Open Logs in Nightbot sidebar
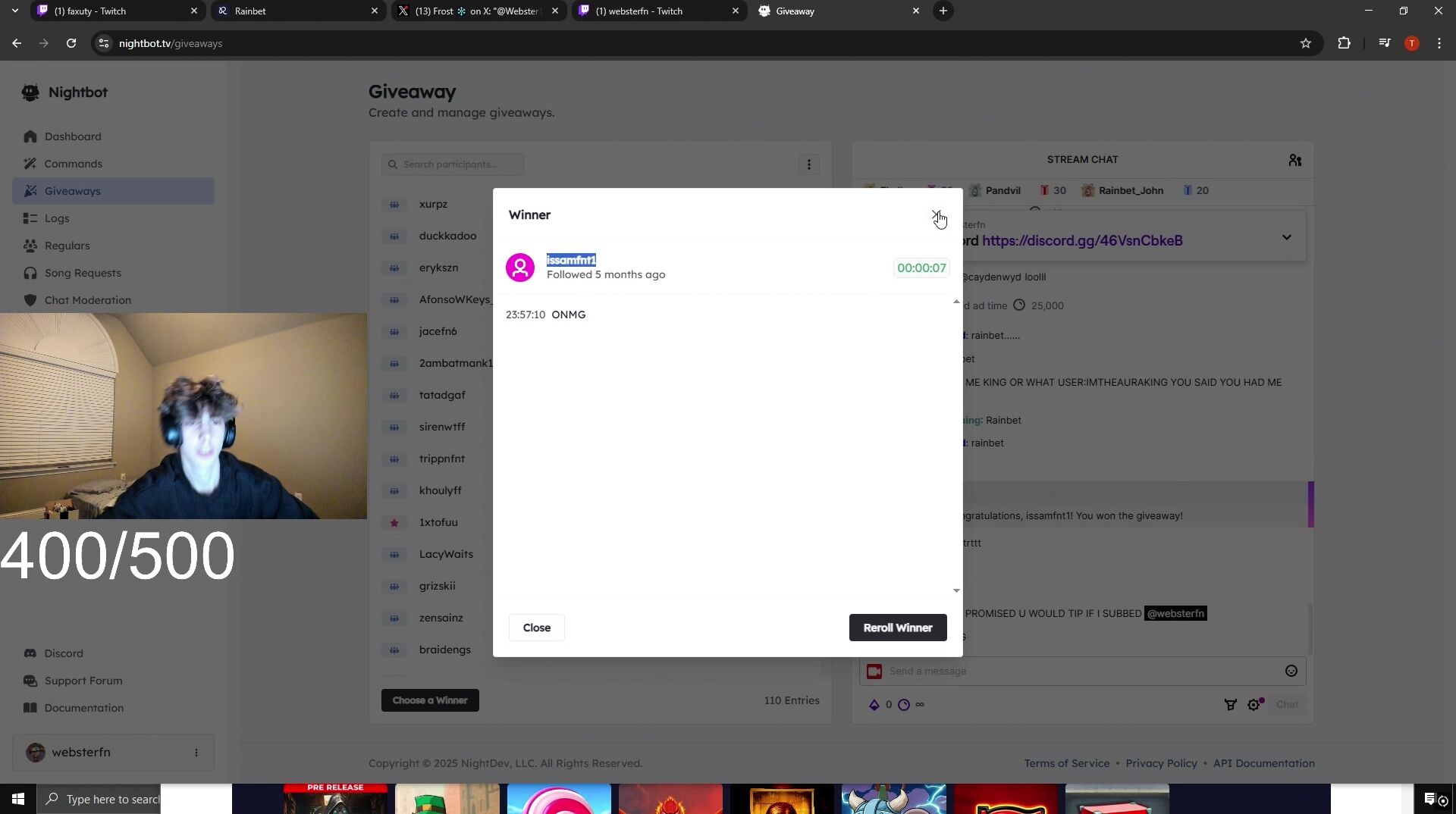1456x814 pixels. [114, 218]
